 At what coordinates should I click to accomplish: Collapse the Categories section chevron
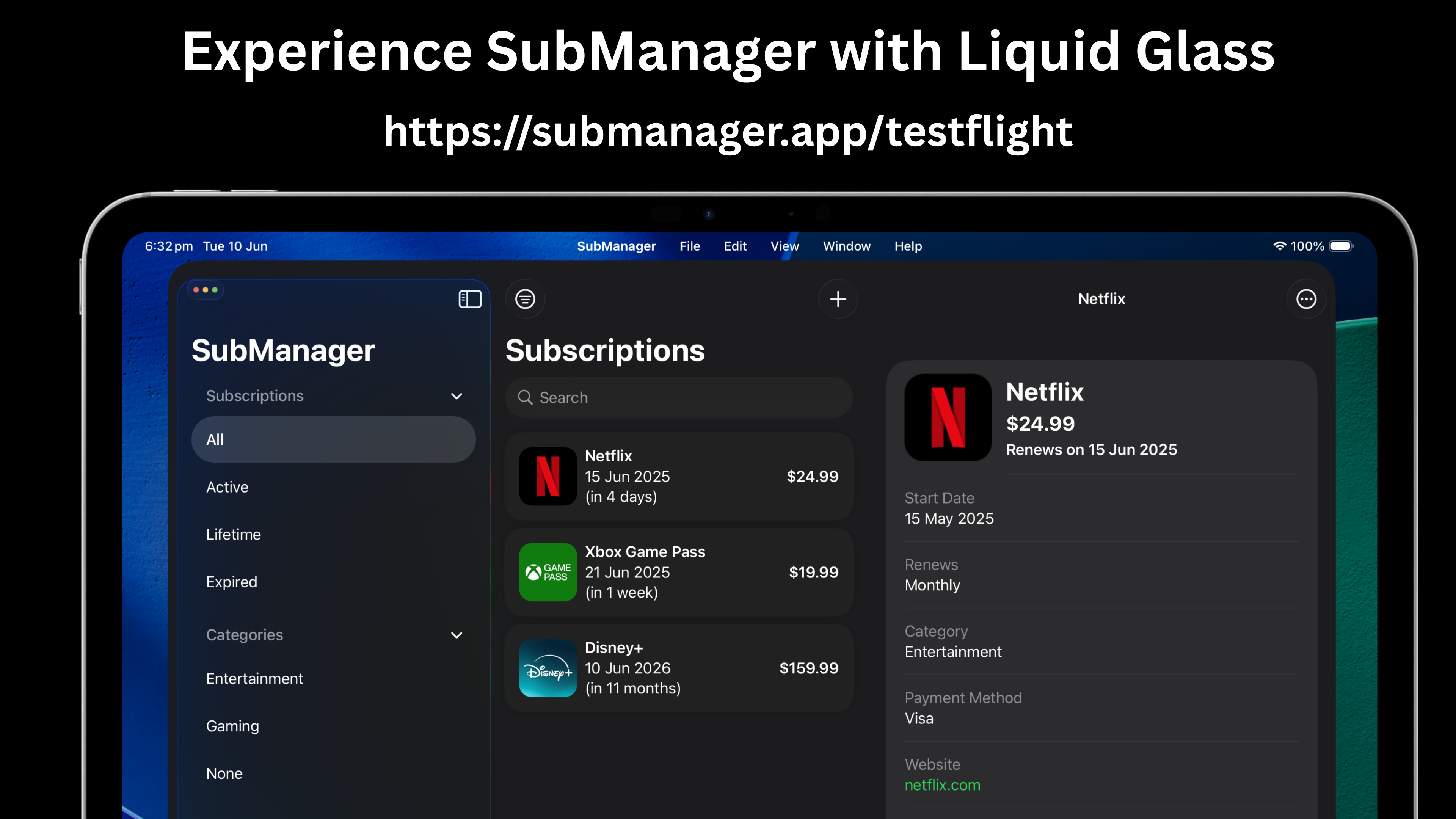(457, 635)
